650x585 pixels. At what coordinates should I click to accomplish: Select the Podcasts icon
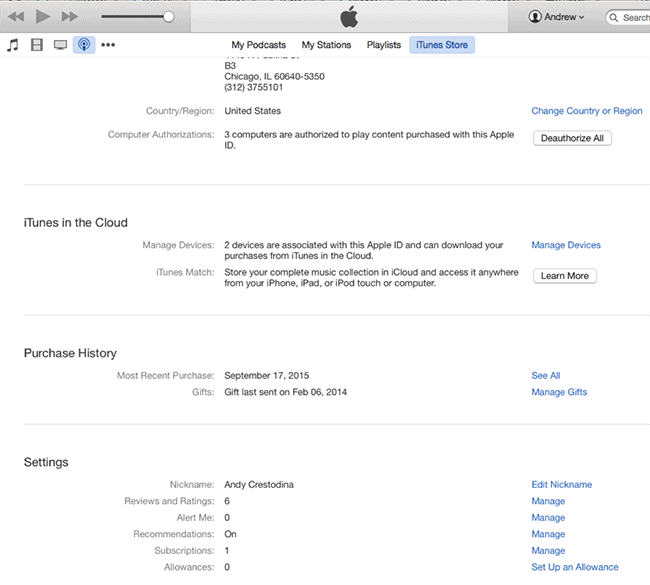click(x=84, y=45)
